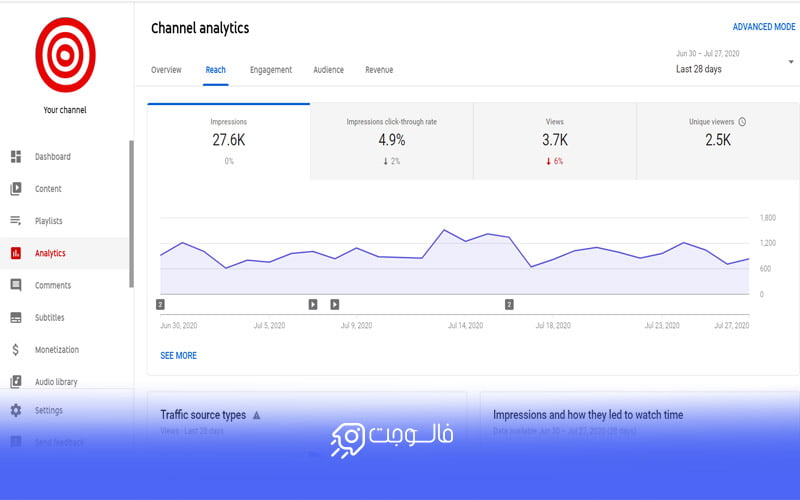Select the Analytics bar chart icon
Image resolution: width=800 pixels, height=500 pixels.
[16, 253]
